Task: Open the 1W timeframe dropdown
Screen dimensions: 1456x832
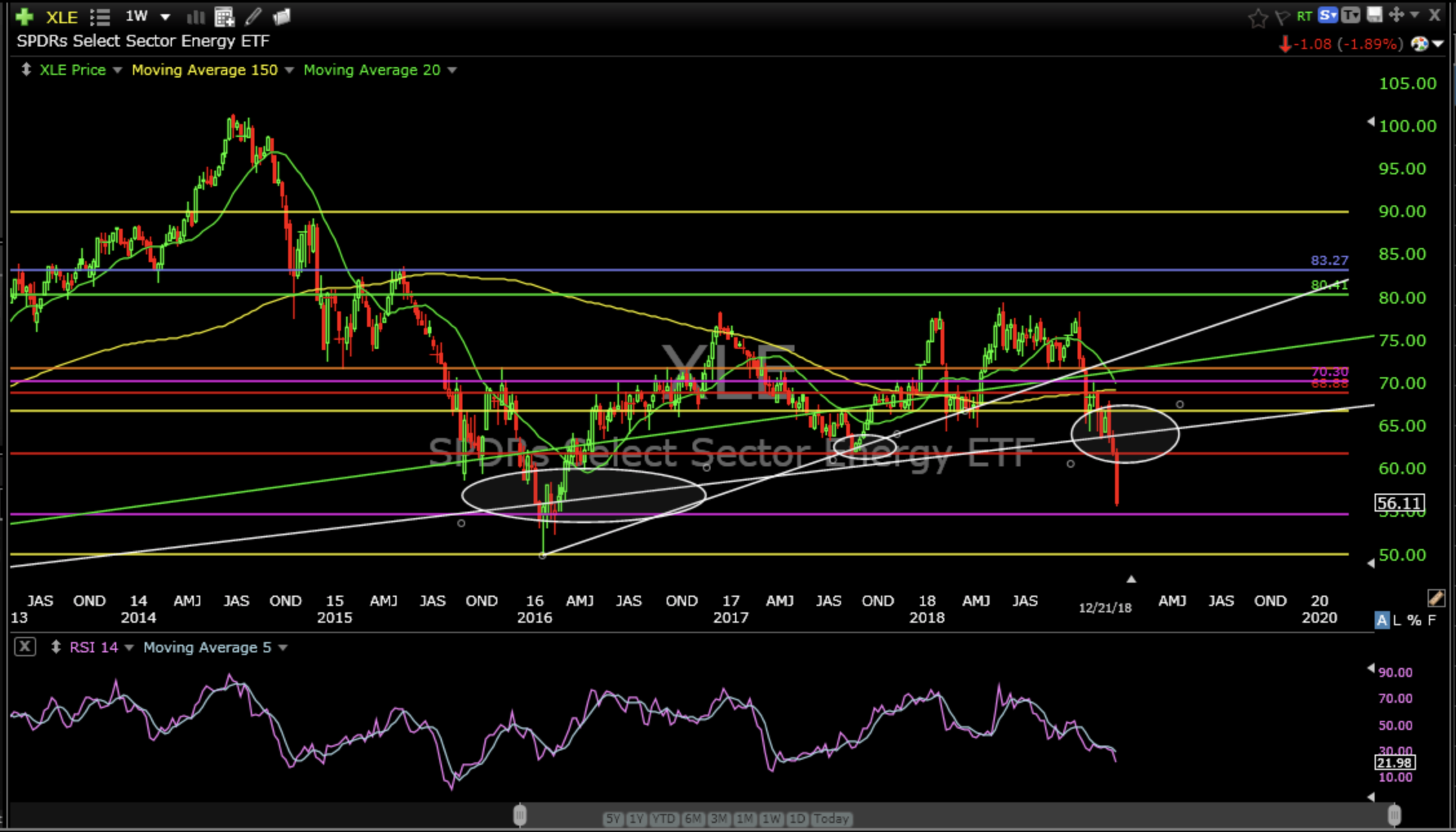Action: click(165, 17)
